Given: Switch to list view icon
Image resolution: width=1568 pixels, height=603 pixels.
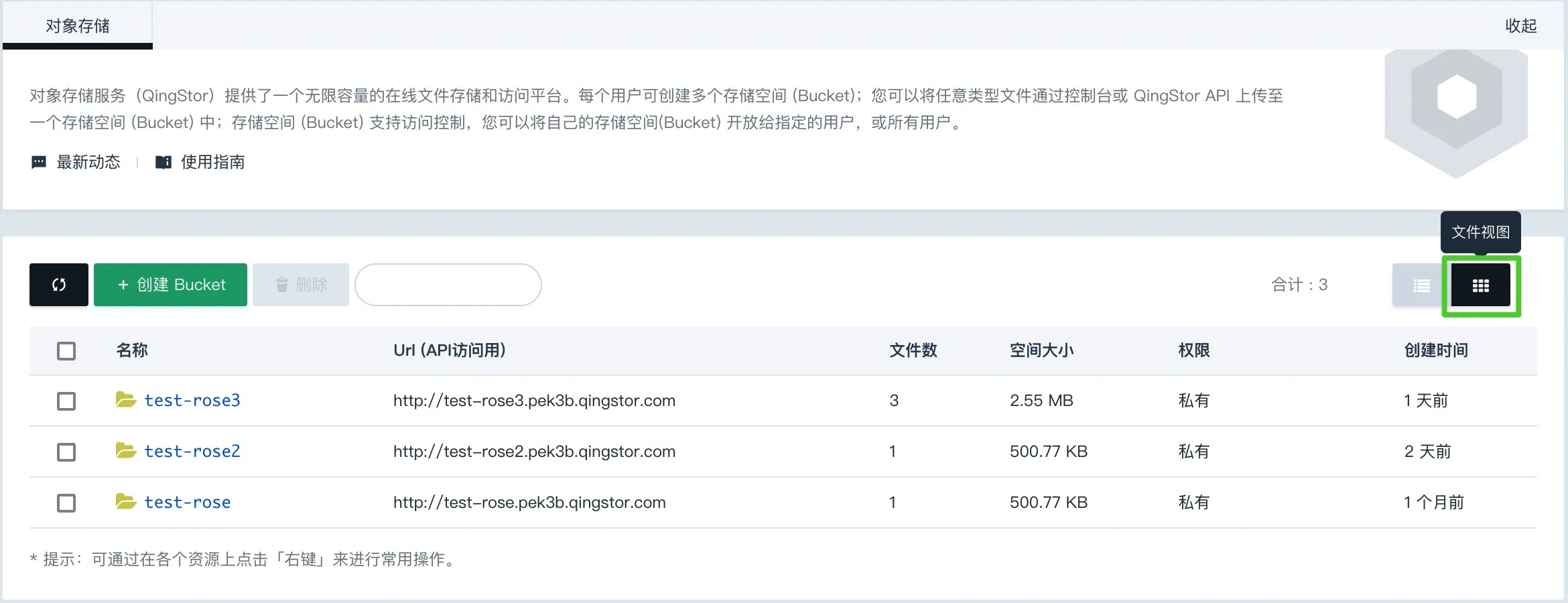Looking at the screenshot, I should (1421, 285).
